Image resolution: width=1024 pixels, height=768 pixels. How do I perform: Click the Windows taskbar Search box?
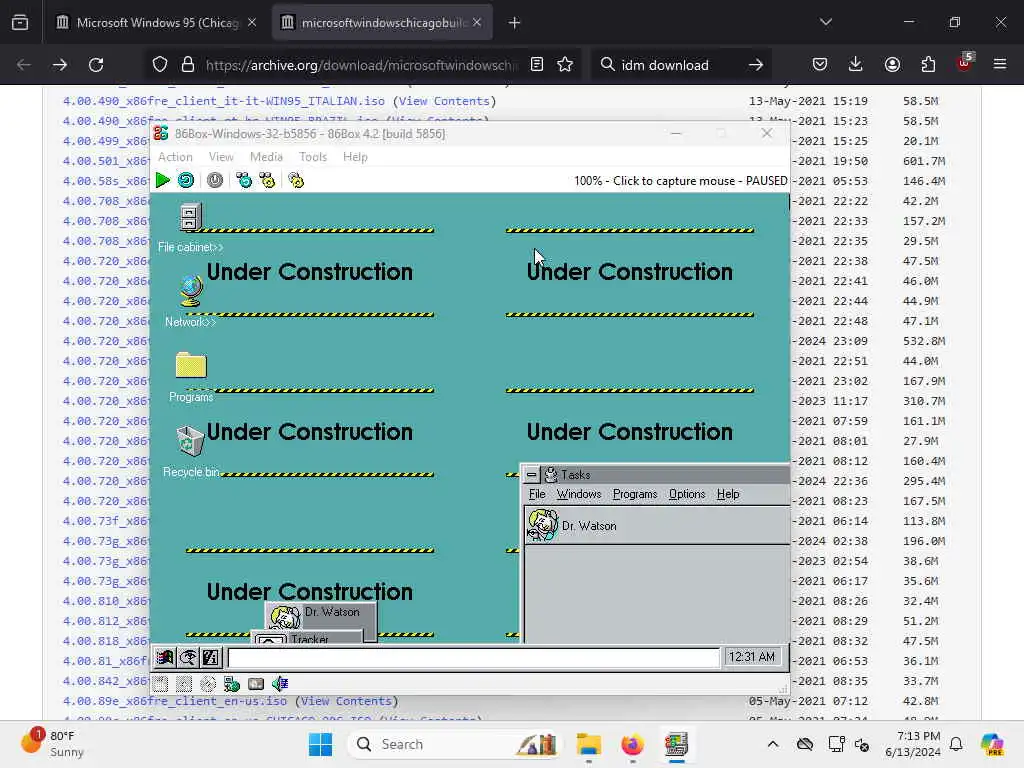tap(454, 744)
